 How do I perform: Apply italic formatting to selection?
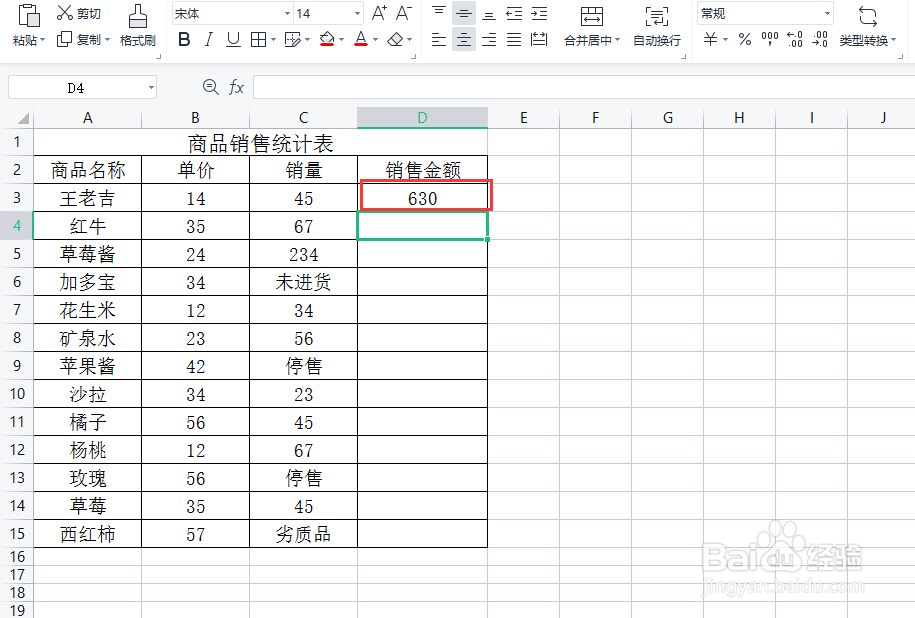(207, 38)
